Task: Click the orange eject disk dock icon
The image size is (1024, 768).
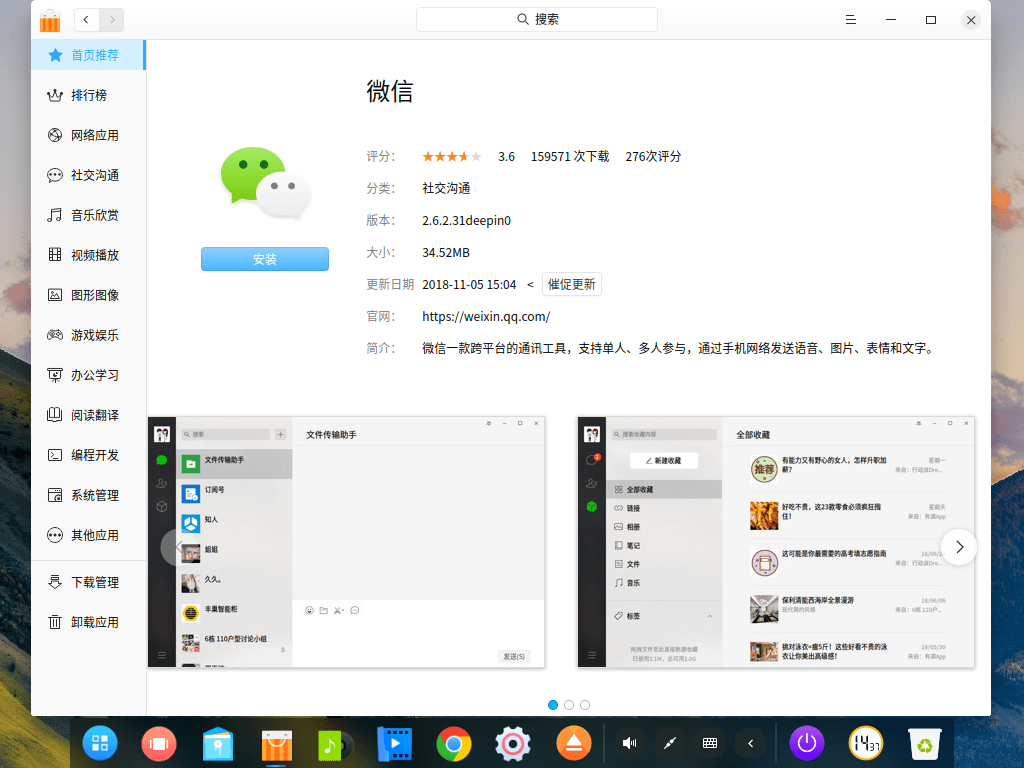Action: (x=573, y=743)
